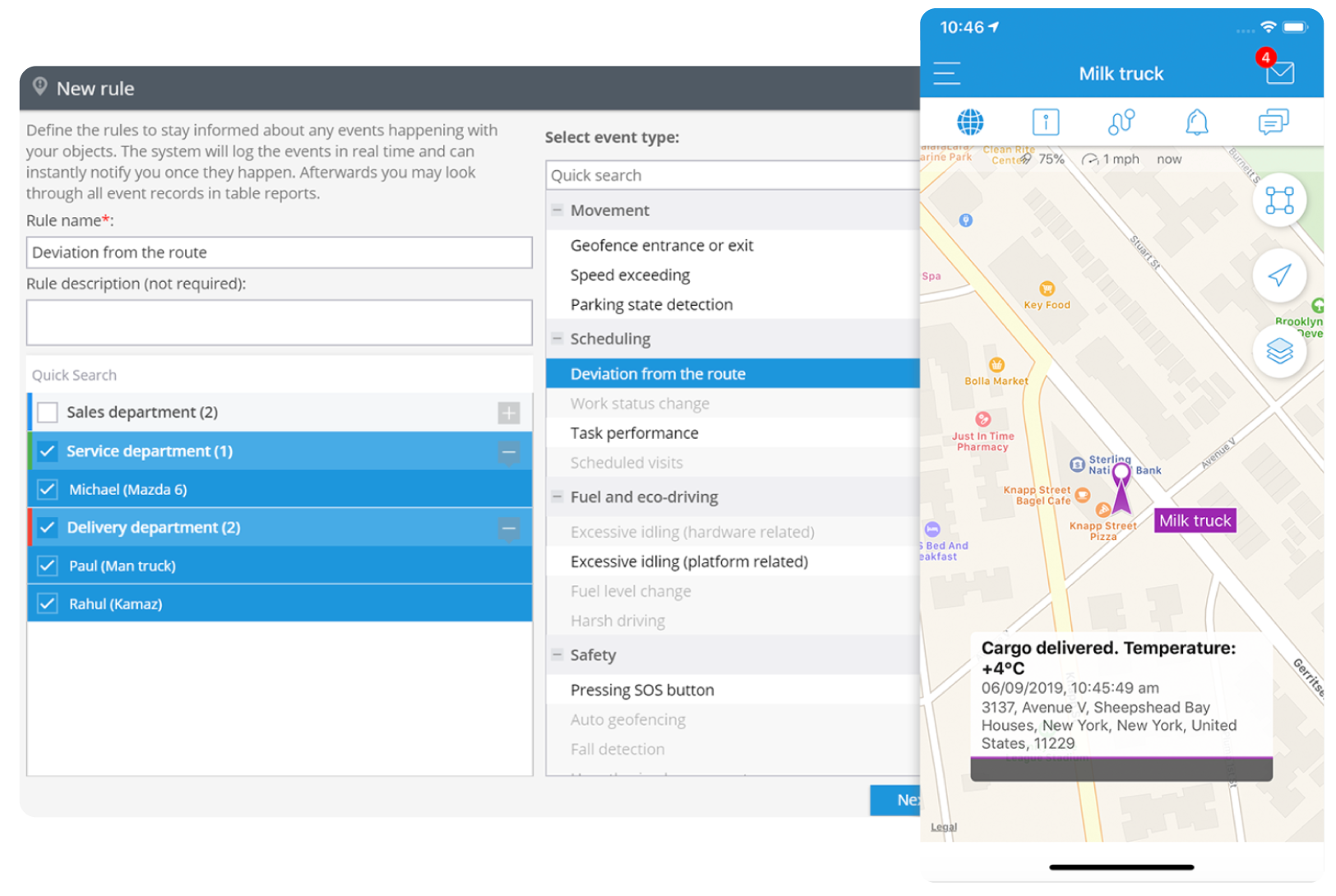
Task: Expand the Sales department group
Action: tap(509, 413)
